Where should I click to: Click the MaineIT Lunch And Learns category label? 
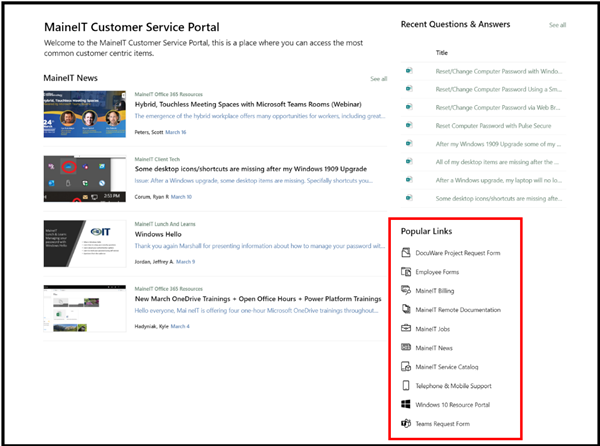coord(165,224)
